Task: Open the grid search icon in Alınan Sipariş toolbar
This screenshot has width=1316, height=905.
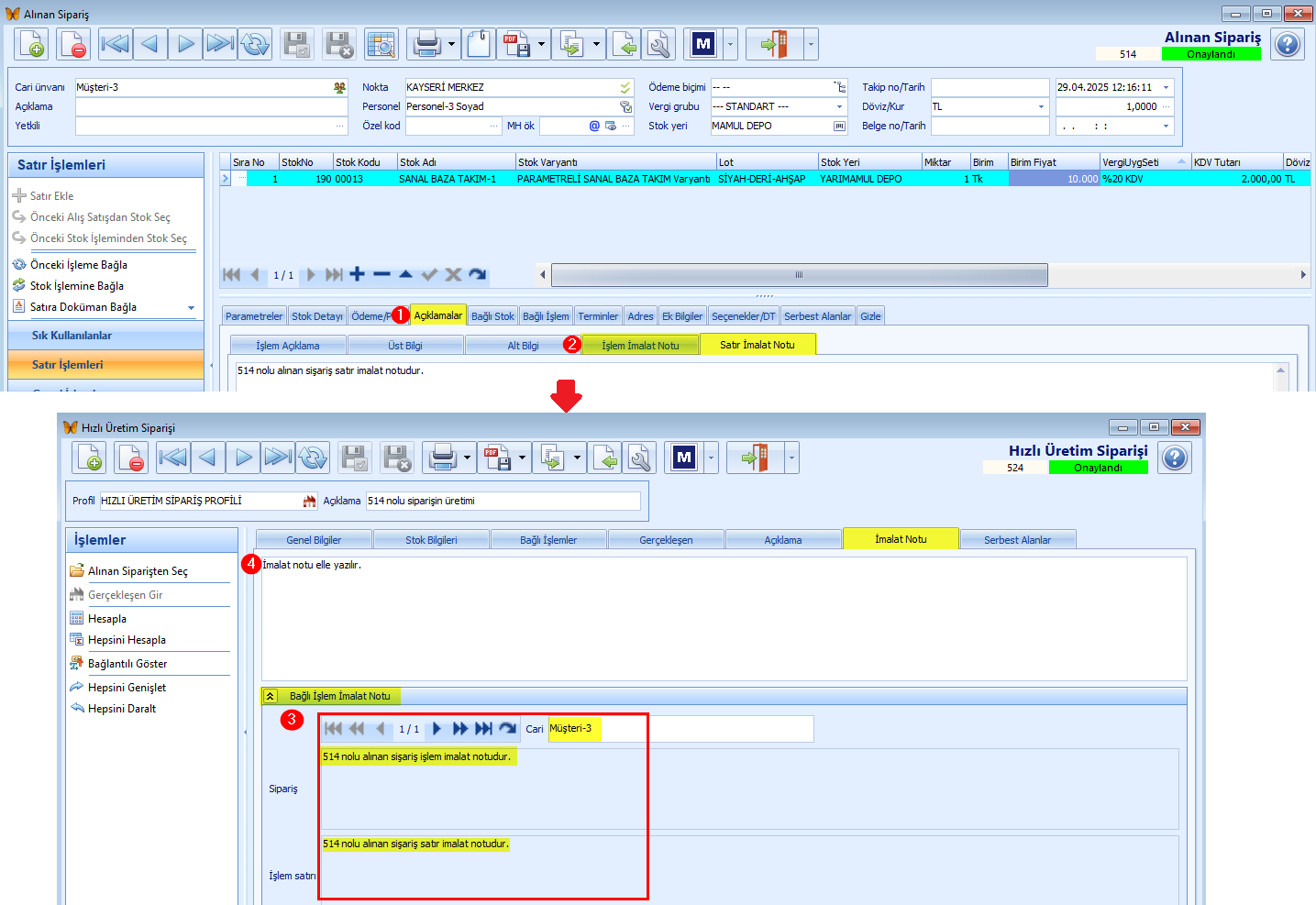Action: pyautogui.click(x=382, y=44)
